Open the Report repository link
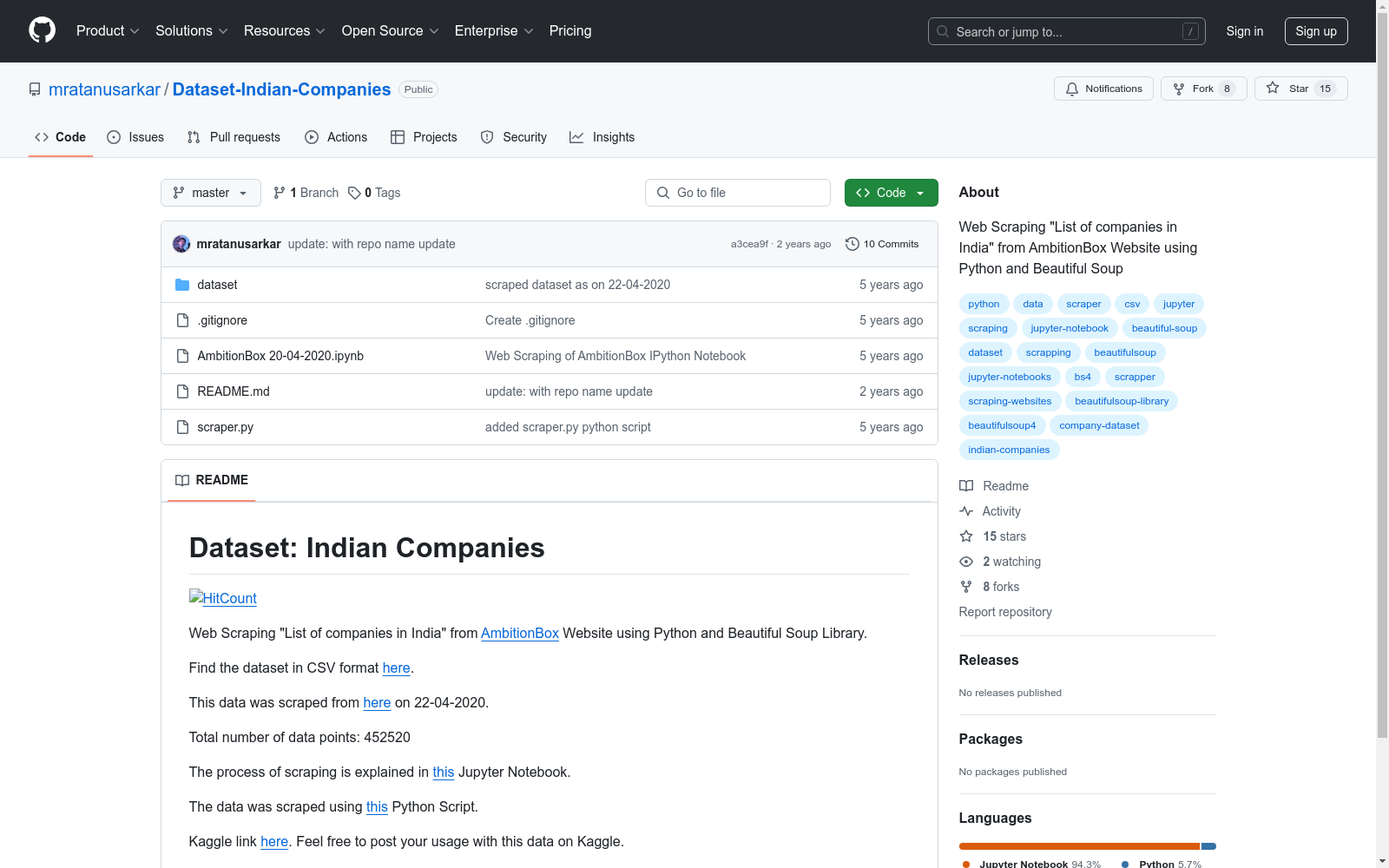Image resolution: width=1389 pixels, height=868 pixels. click(x=1005, y=612)
